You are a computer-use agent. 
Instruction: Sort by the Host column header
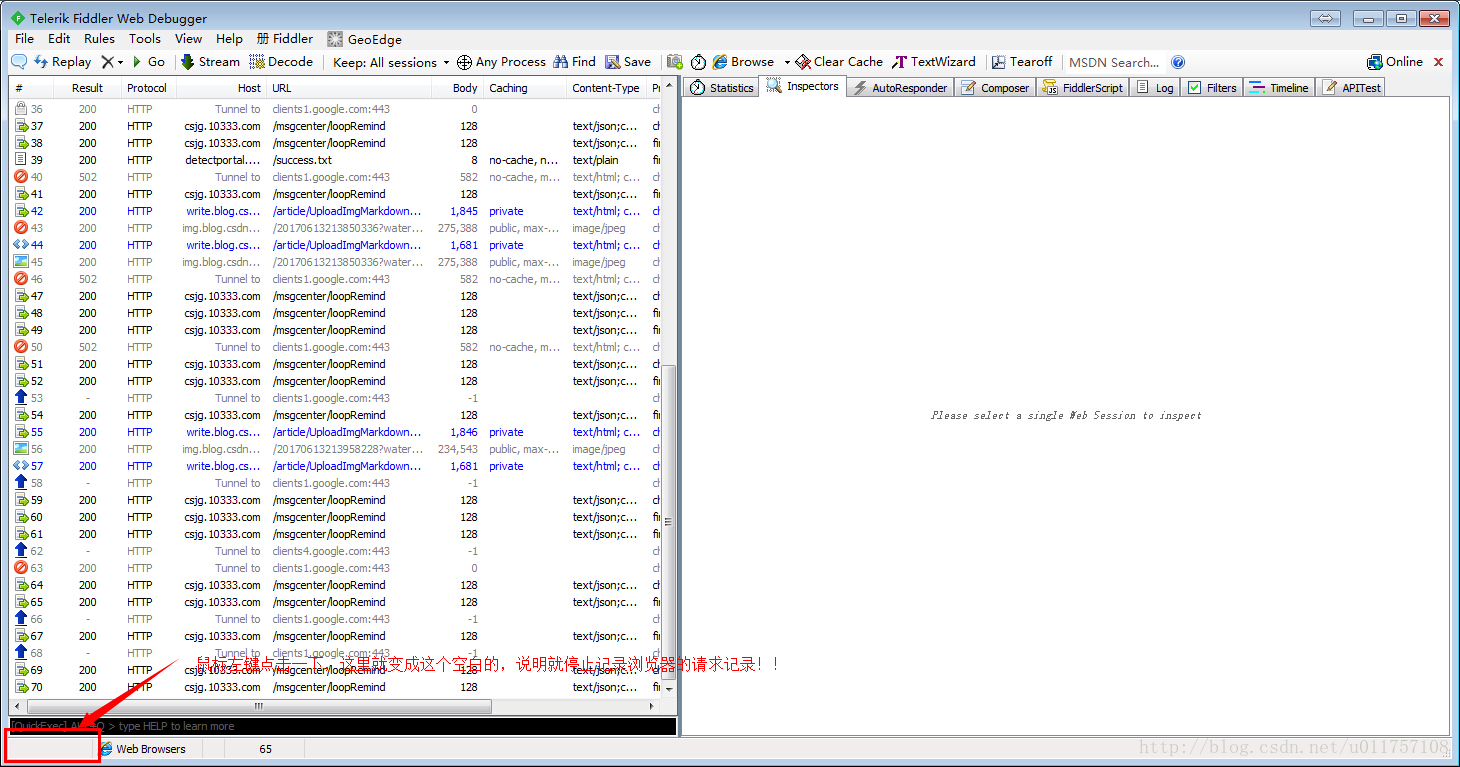[x=221, y=88]
